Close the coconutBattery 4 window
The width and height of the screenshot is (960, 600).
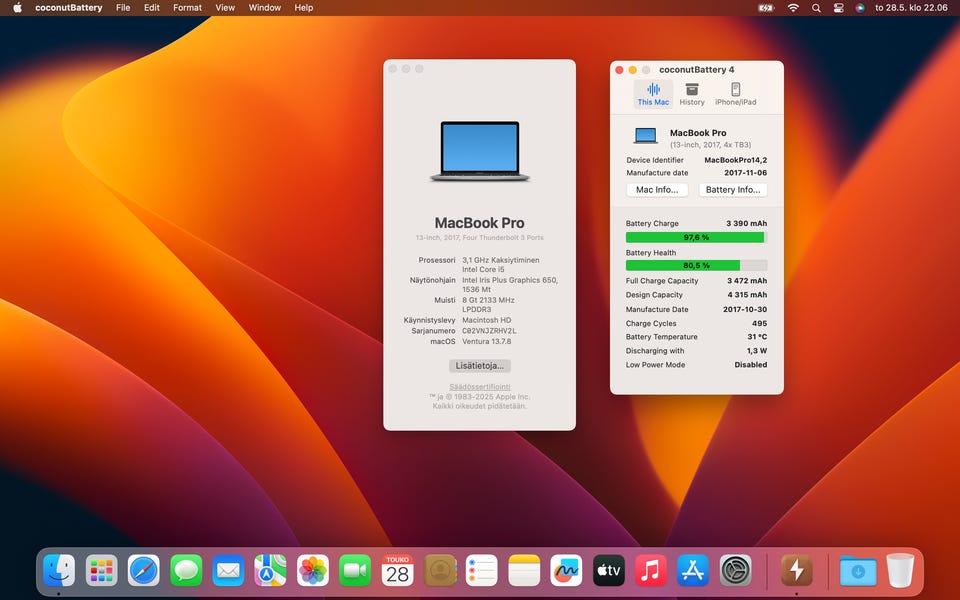point(619,70)
